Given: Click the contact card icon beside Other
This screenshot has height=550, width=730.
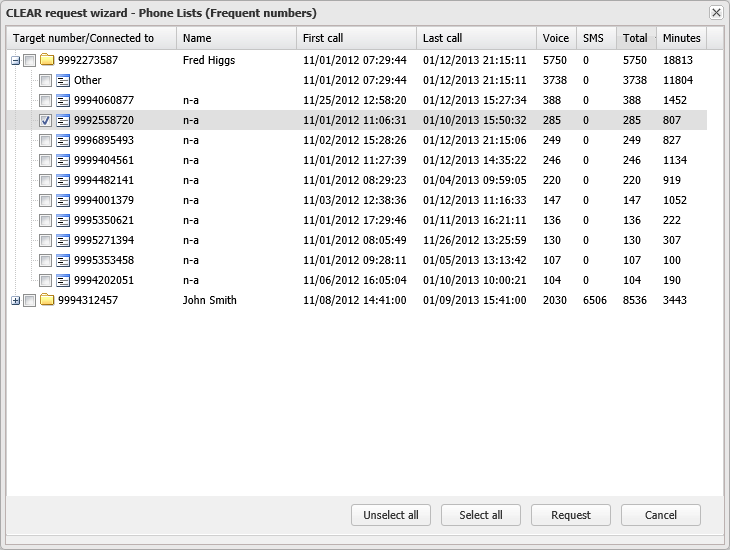Looking at the screenshot, I should coord(63,80).
